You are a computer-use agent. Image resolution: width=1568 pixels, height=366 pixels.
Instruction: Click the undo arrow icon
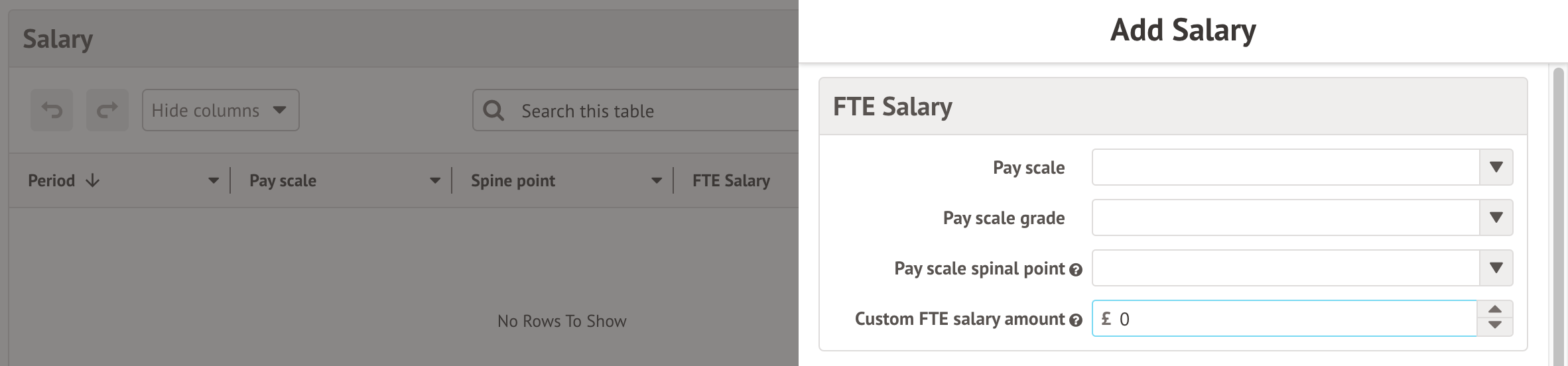(52, 110)
